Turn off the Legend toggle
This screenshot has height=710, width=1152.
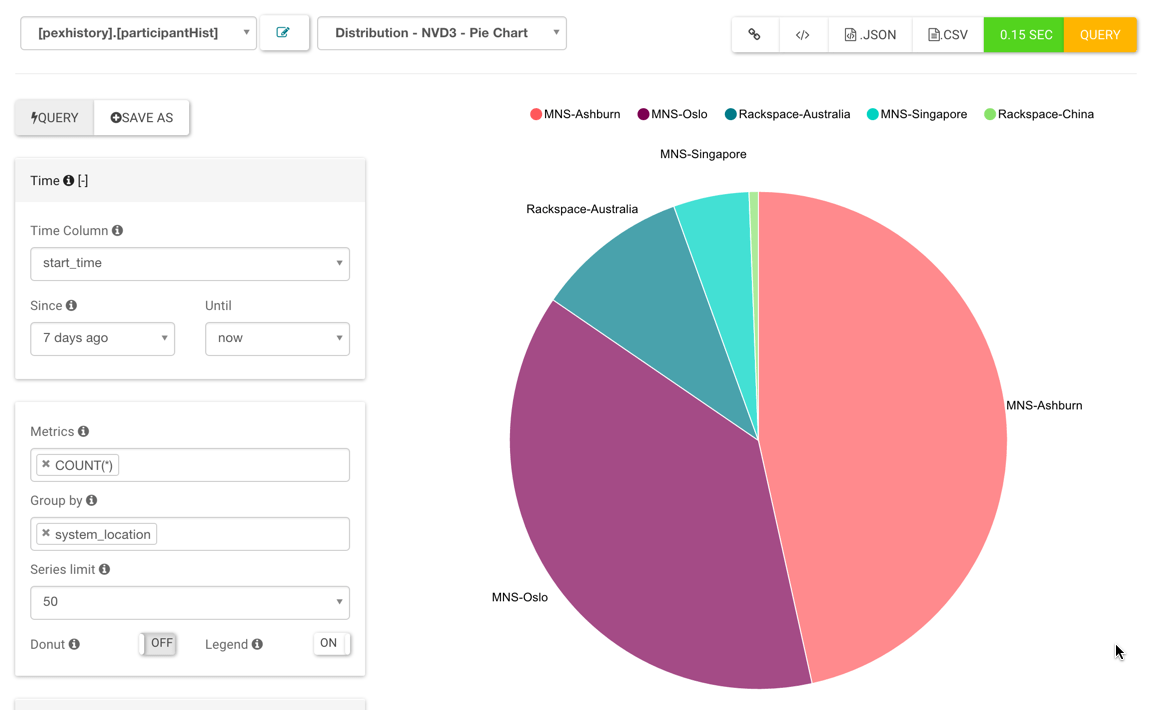point(332,644)
